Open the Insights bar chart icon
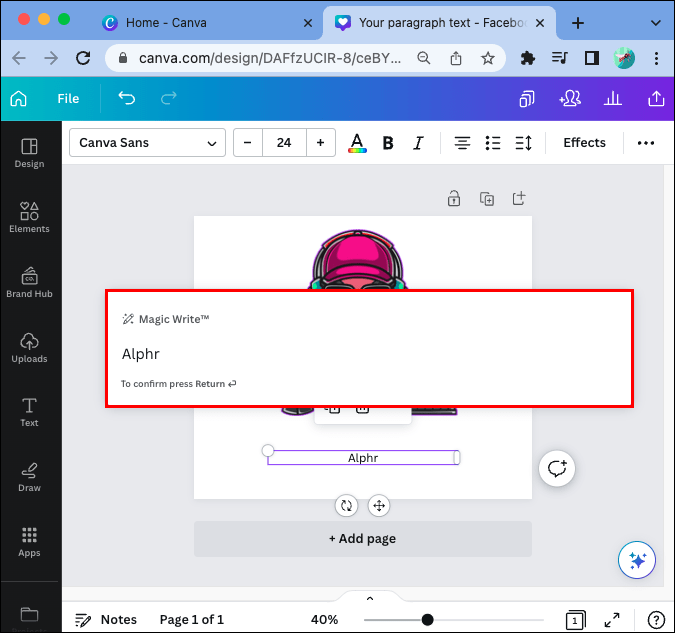This screenshot has width=675, height=633. 613,99
